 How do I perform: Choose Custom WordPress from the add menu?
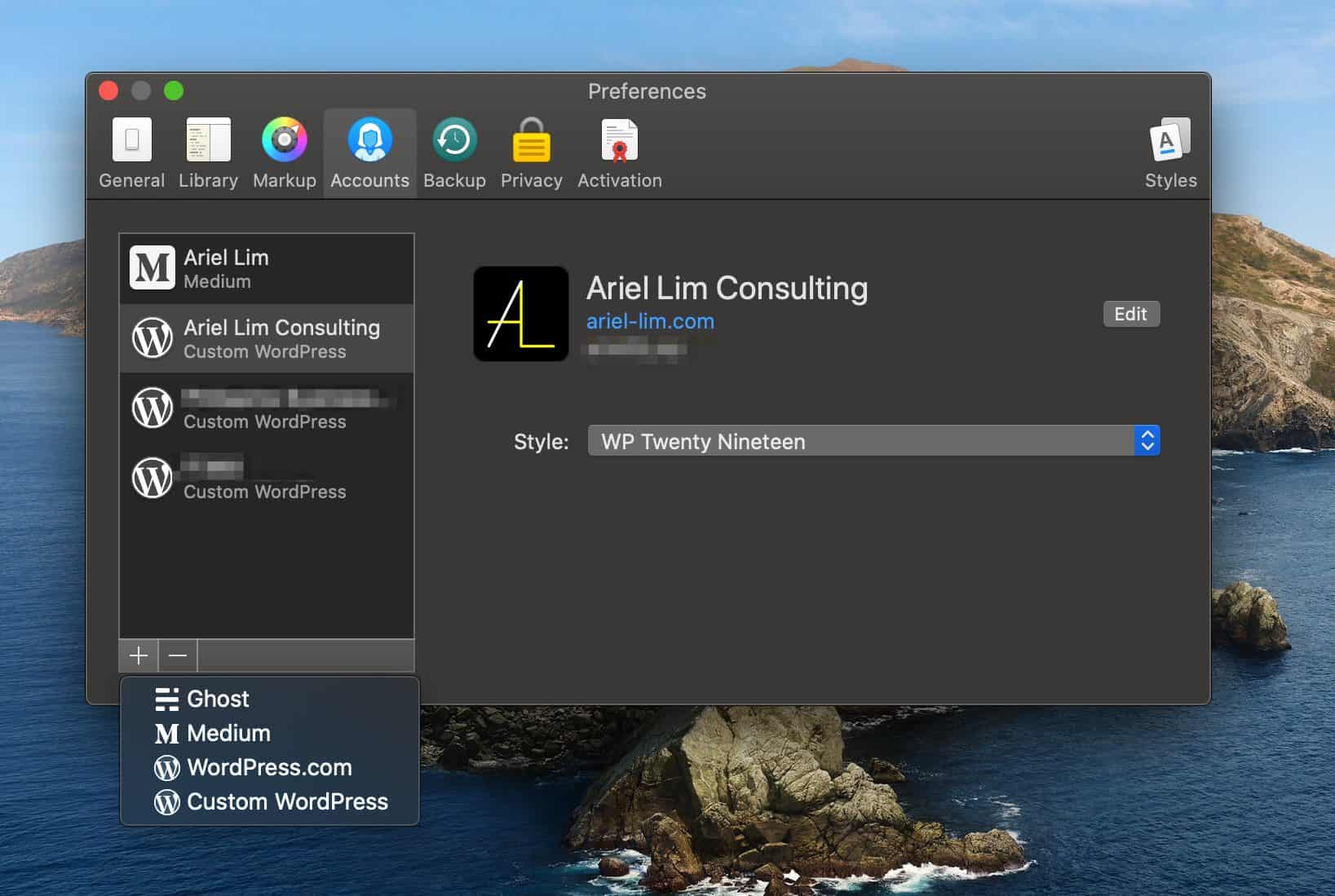point(269,801)
